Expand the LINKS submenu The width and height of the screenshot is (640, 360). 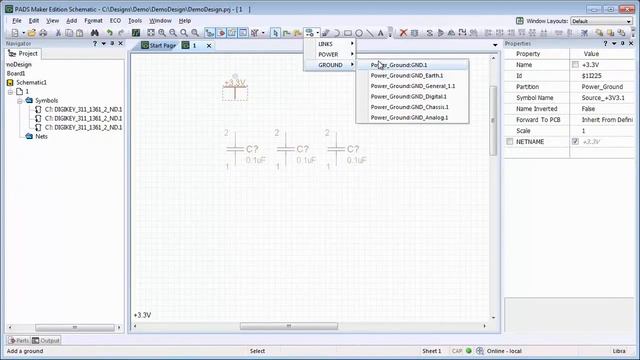330,44
